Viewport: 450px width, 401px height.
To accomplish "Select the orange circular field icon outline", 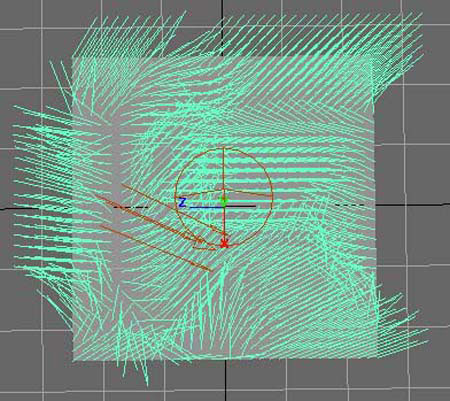I will point(224,198).
